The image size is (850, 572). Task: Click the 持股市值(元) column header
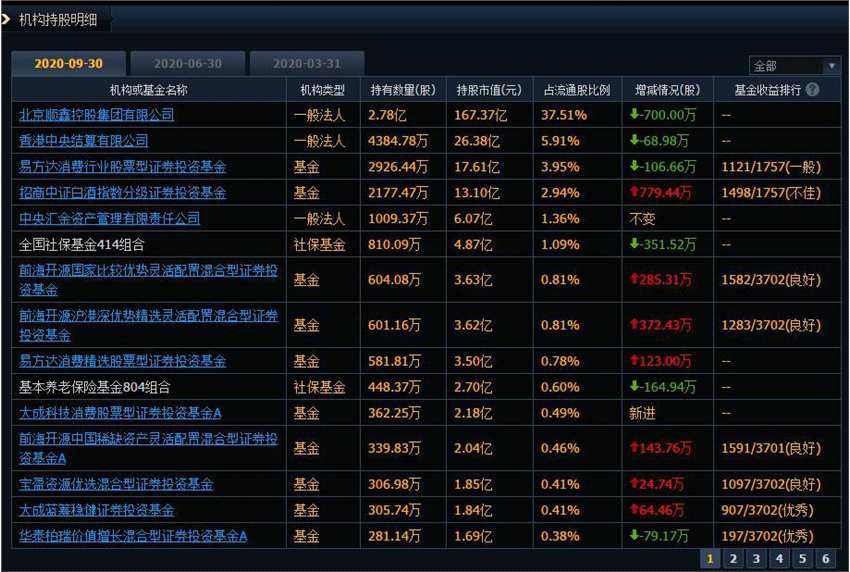click(489, 90)
